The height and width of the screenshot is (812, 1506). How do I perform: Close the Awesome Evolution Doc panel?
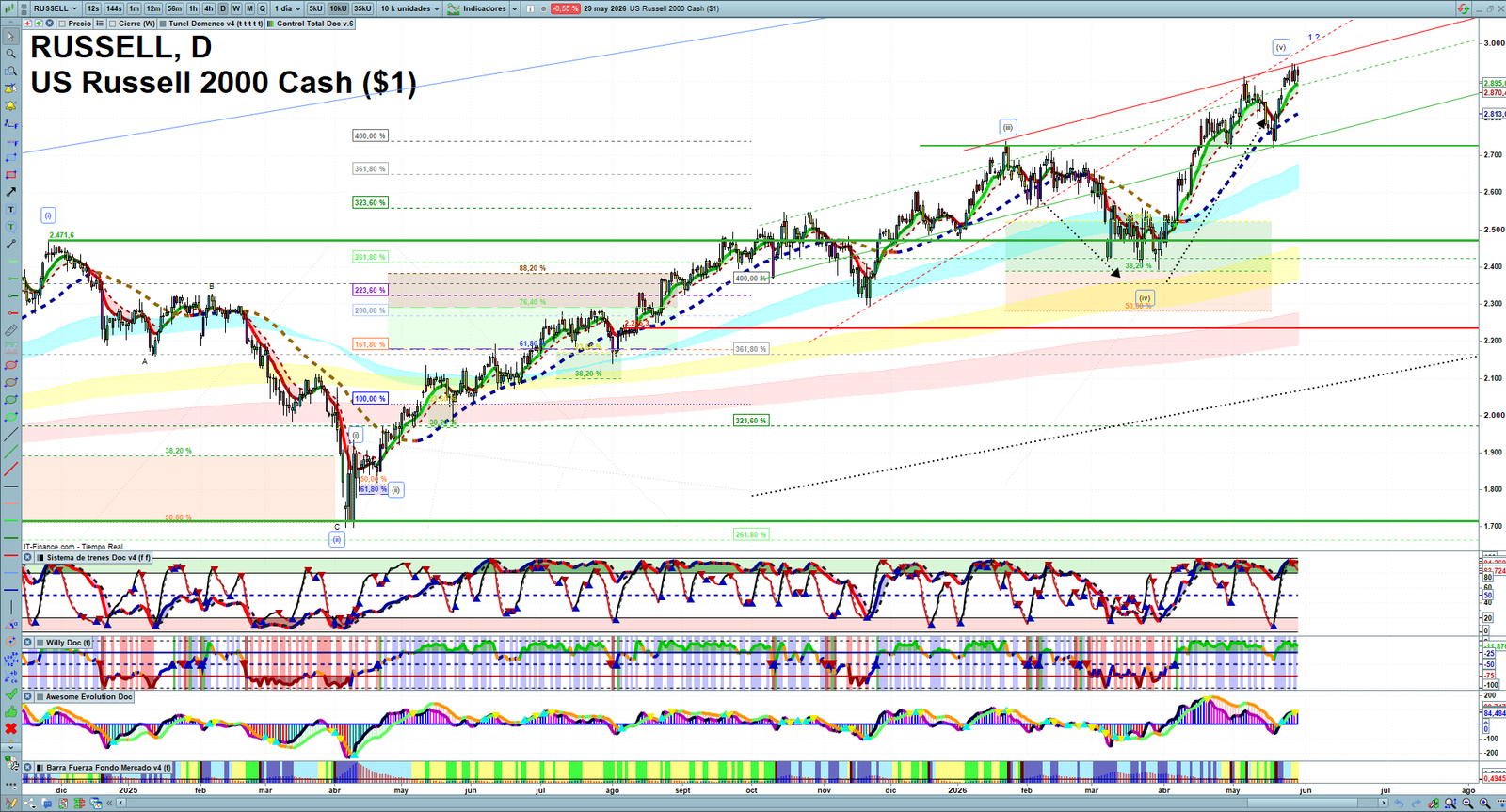(x=28, y=696)
